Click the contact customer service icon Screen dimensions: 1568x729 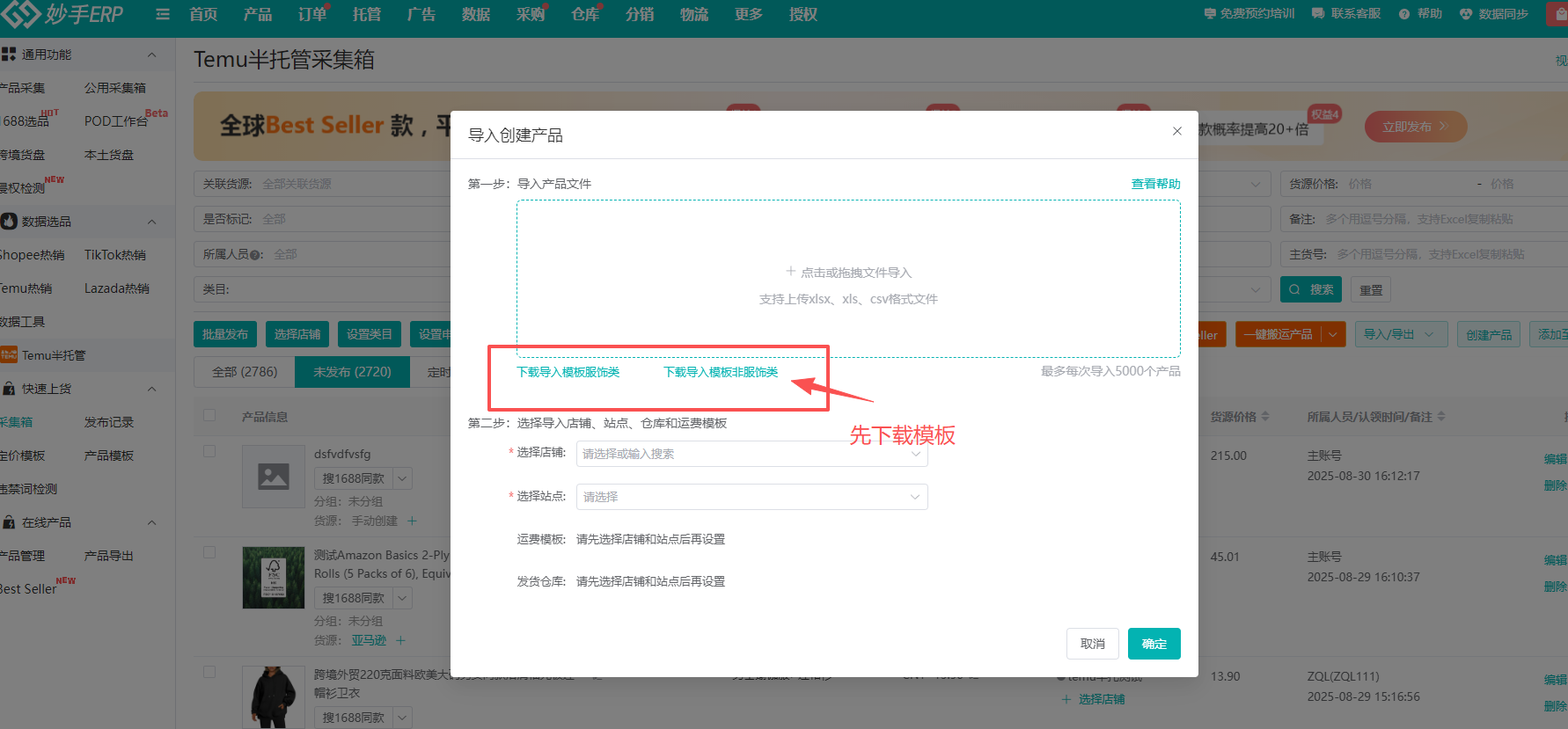1318,14
